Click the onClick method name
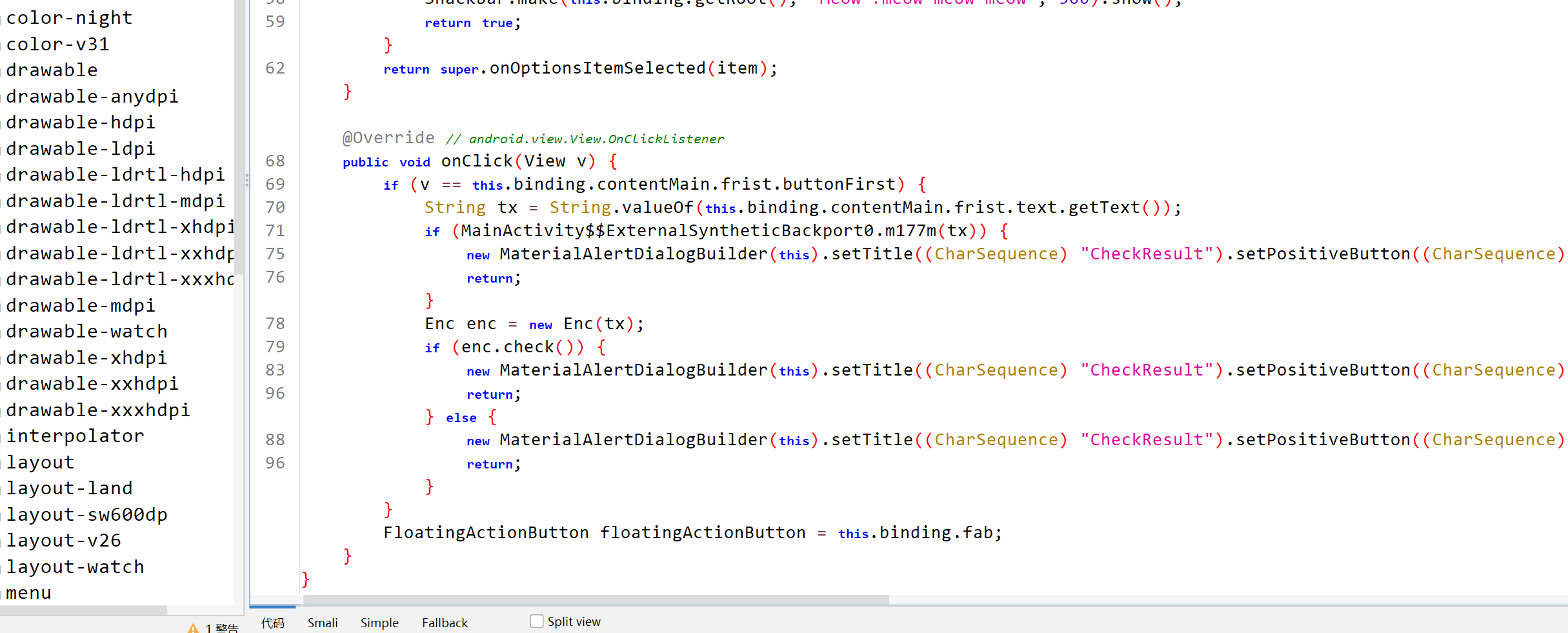1568x633 pixels. pyautogui.click(x=477, y=161)
